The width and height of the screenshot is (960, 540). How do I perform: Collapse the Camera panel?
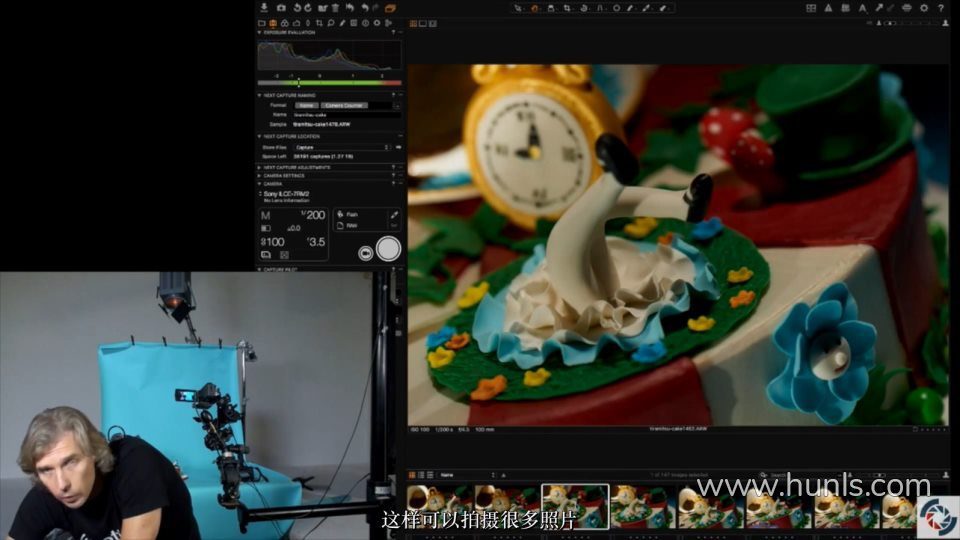pyautogui.click(x=260, y=184)
